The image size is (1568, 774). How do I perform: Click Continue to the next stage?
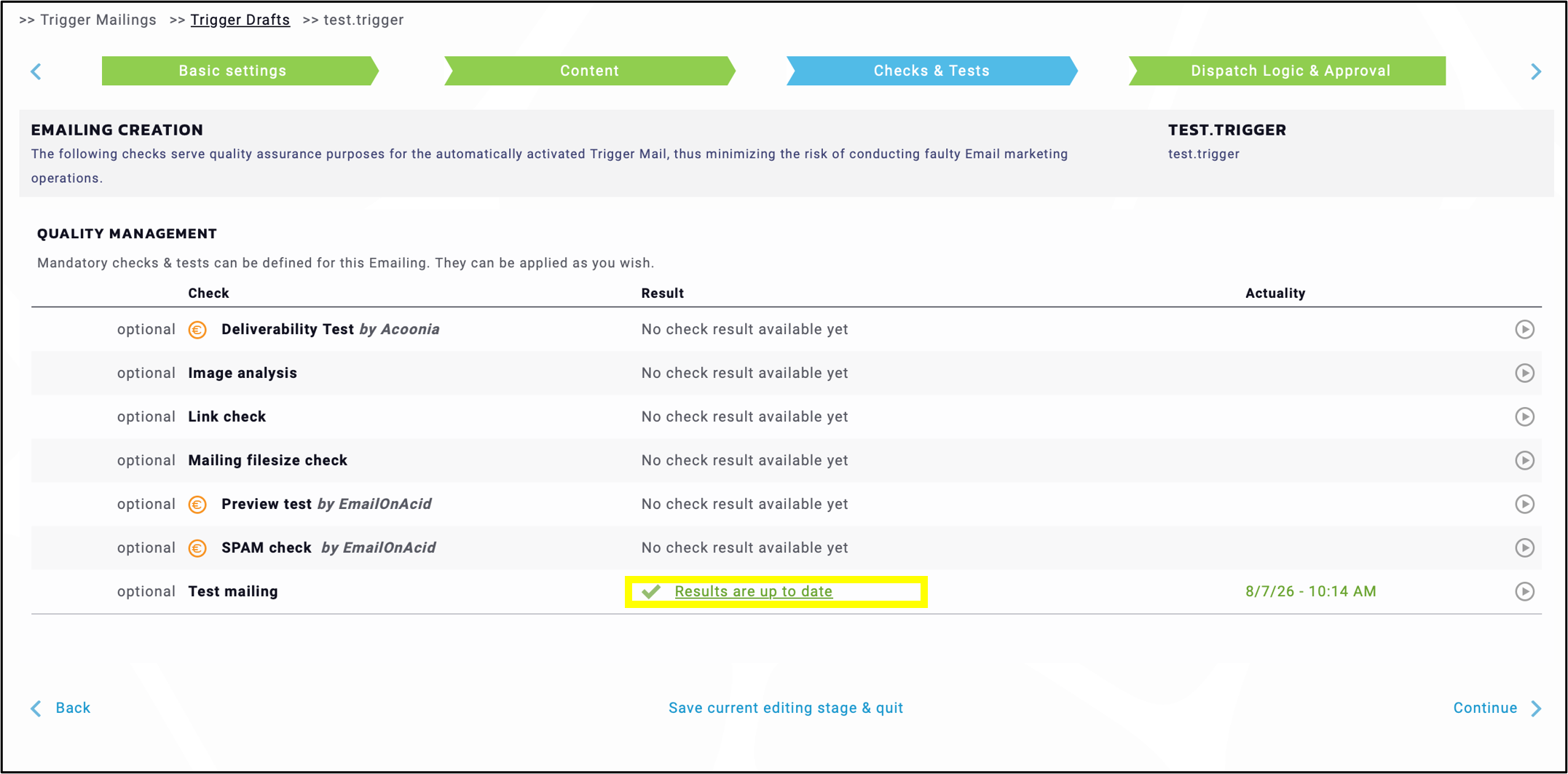(x=1497, y=708)
